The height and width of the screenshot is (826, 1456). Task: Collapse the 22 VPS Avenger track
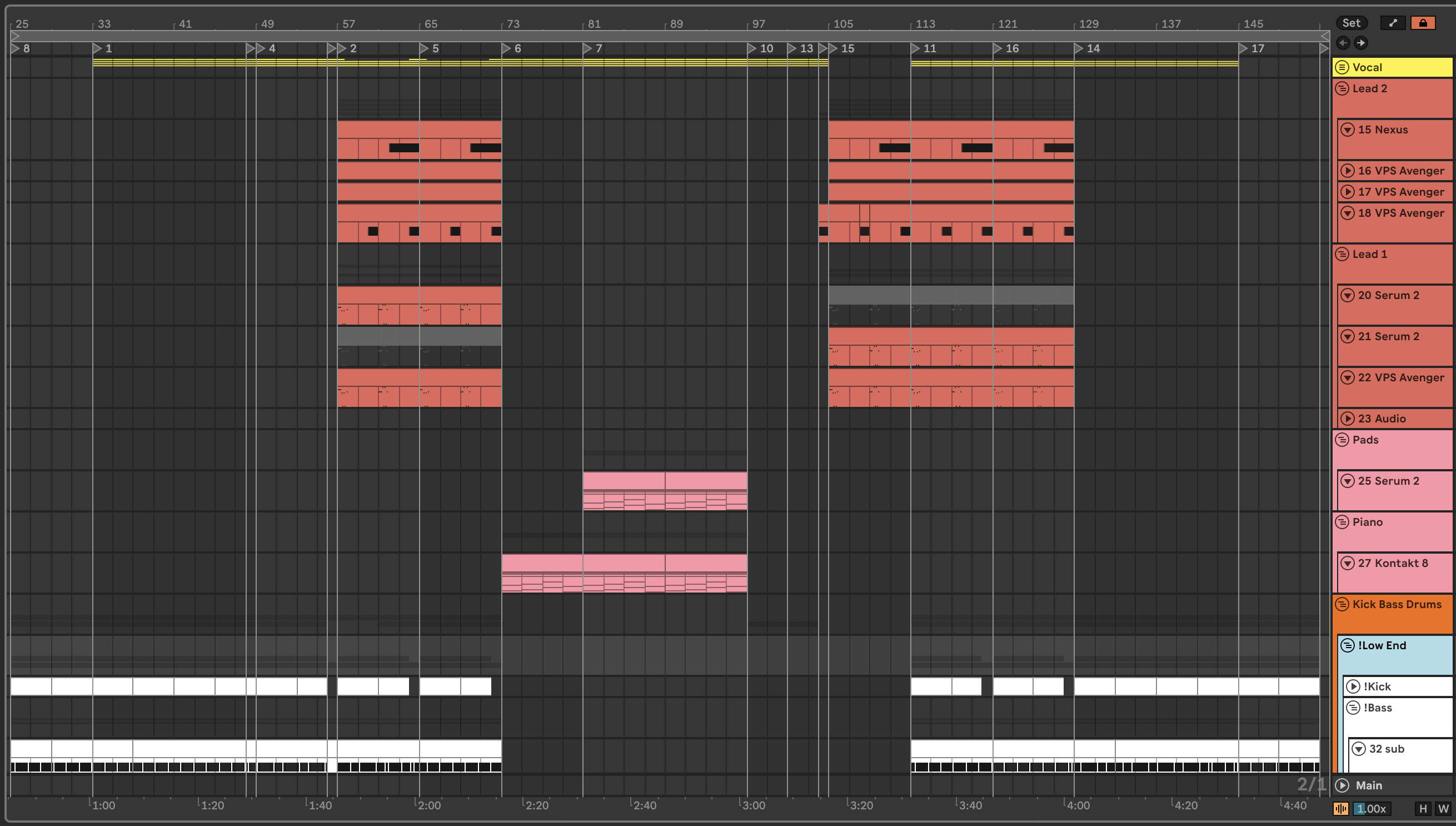click(x=1348, y=377)
